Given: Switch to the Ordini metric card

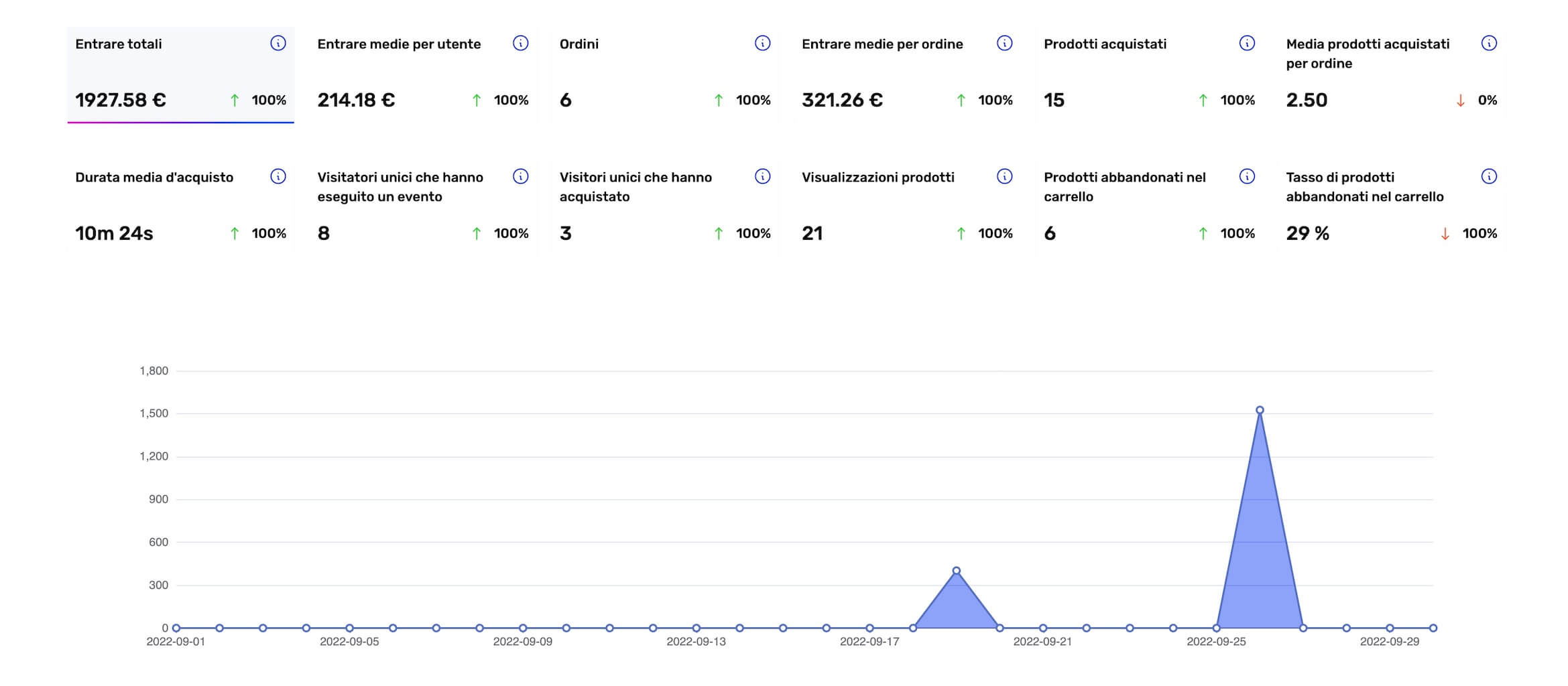Looking at the screenshot, I should pyautogui.click(x=664, y=74).
